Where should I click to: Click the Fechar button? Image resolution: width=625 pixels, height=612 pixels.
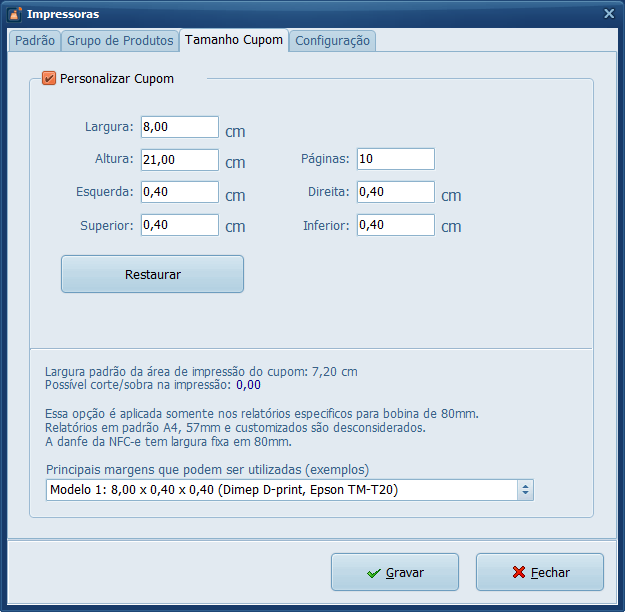click(x=540, y=573)
